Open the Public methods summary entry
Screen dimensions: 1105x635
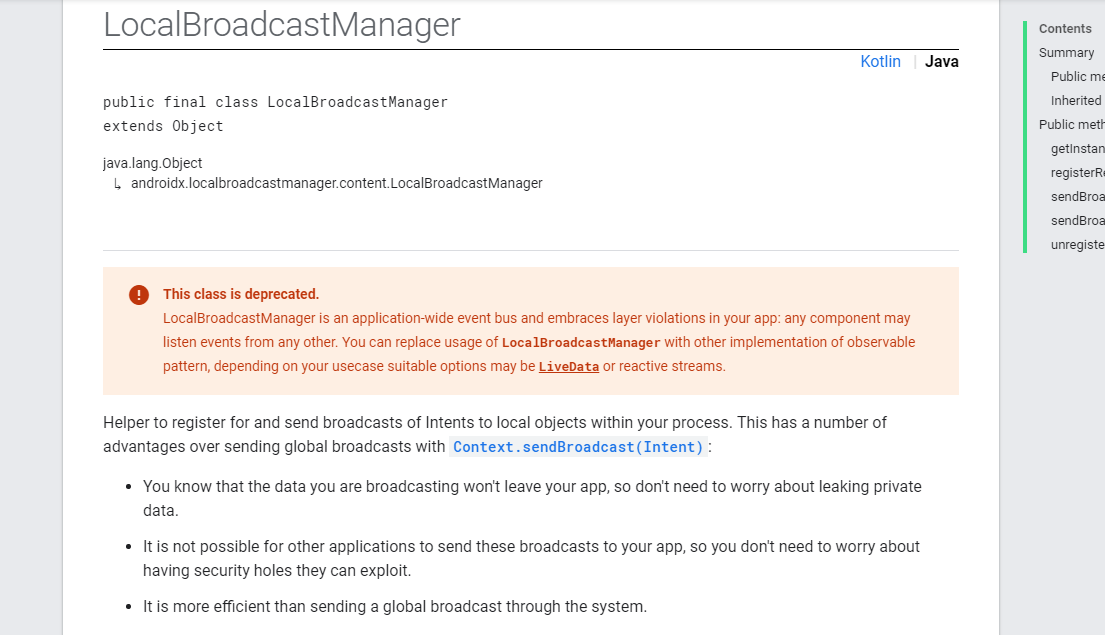point(1076,76)
